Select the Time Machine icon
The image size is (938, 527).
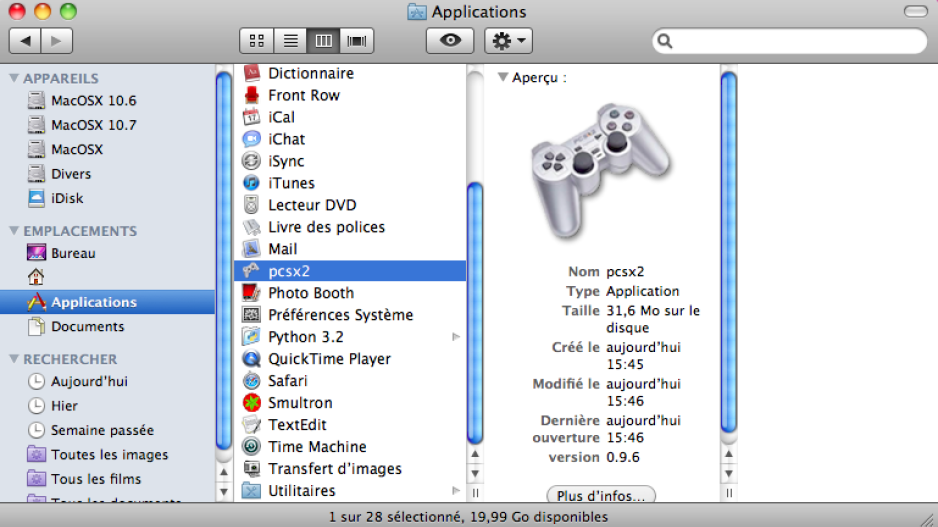(252, 447)
